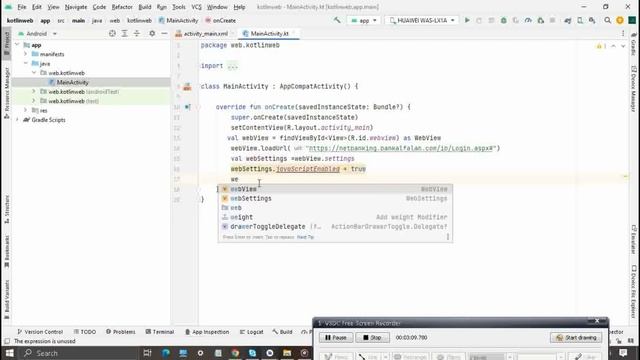Viewport: 640px width, 360px height.
Task: Open the Refactor menu
Action: click(x=122, y=7)
